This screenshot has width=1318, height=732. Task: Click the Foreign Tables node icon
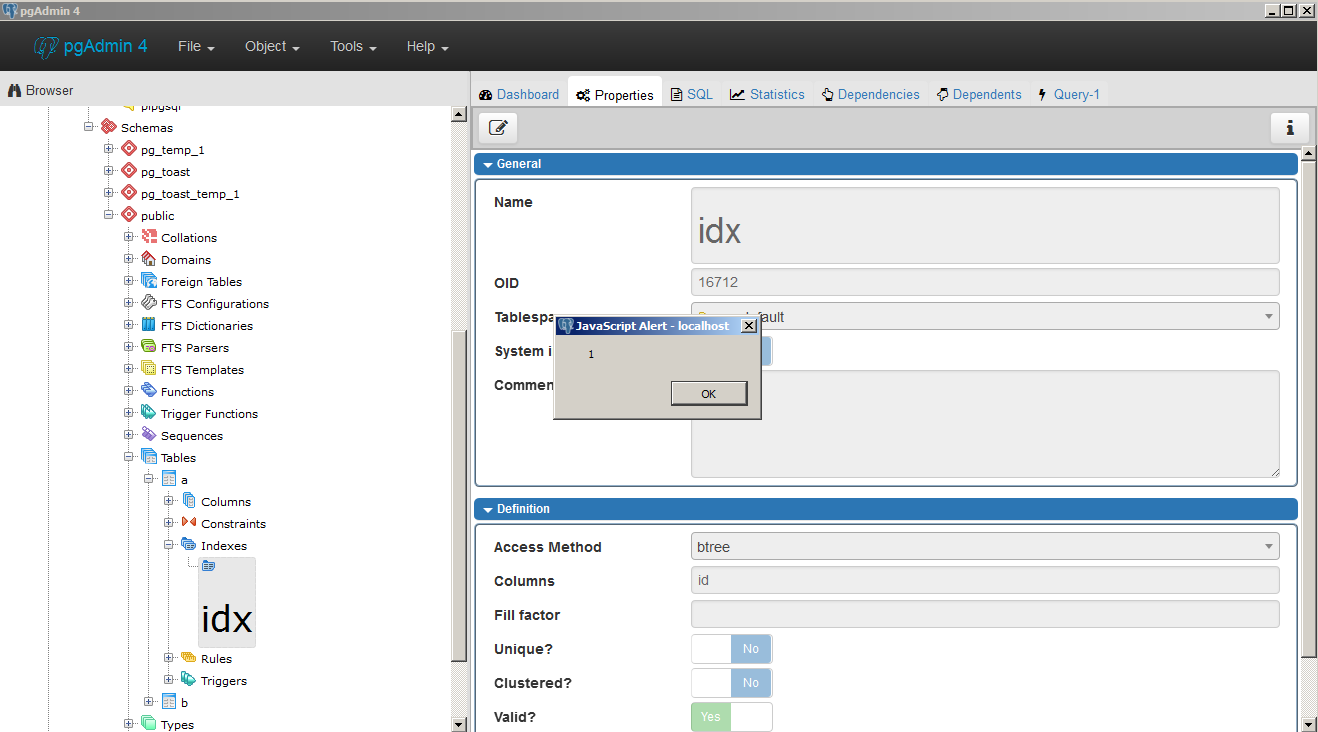tap(149, 281)
